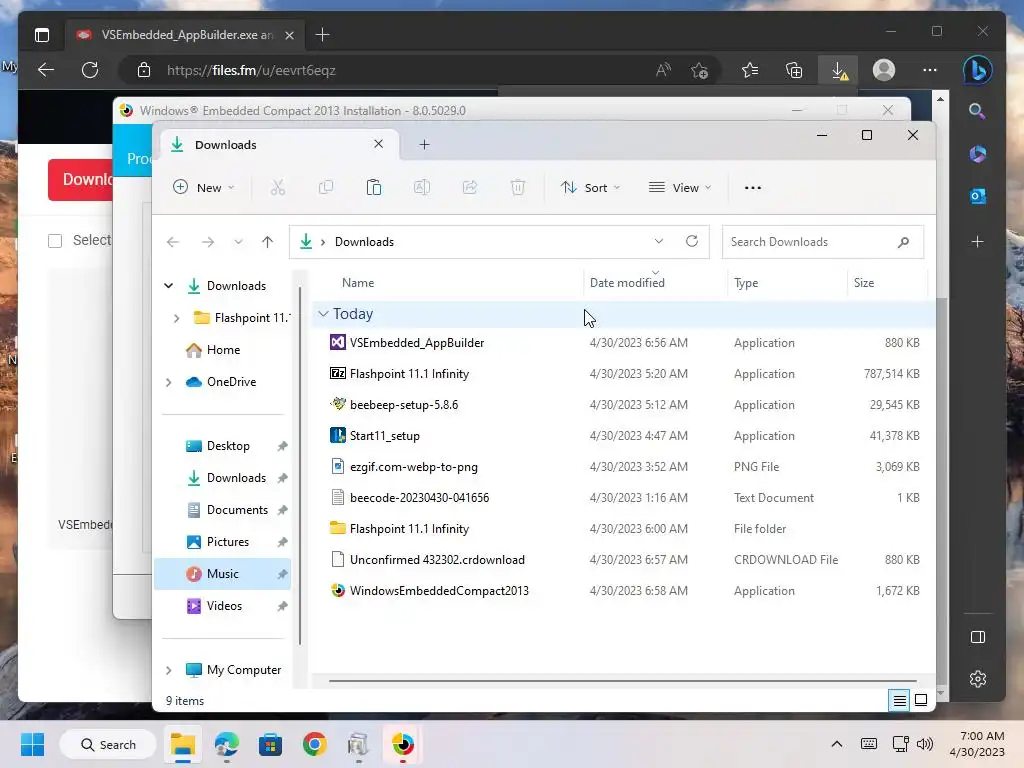Switch to large icons view in status bar
The height and width of the screenshot is (768, 1024).
point(921,701)
